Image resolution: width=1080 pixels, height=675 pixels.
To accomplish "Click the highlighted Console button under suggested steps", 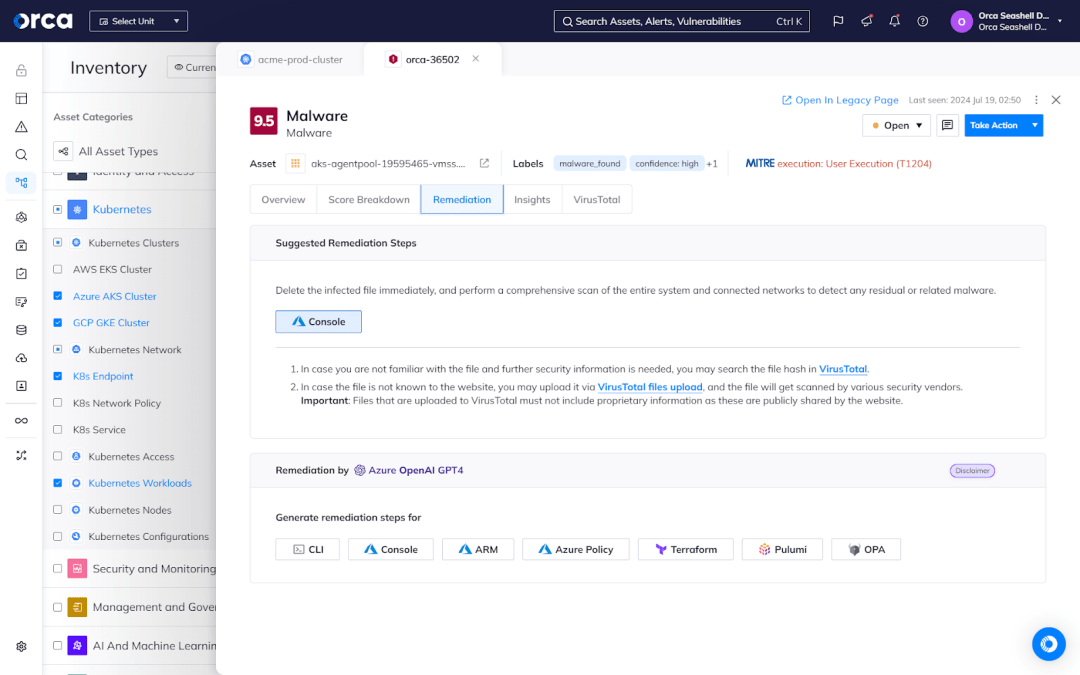I will 318,322.
